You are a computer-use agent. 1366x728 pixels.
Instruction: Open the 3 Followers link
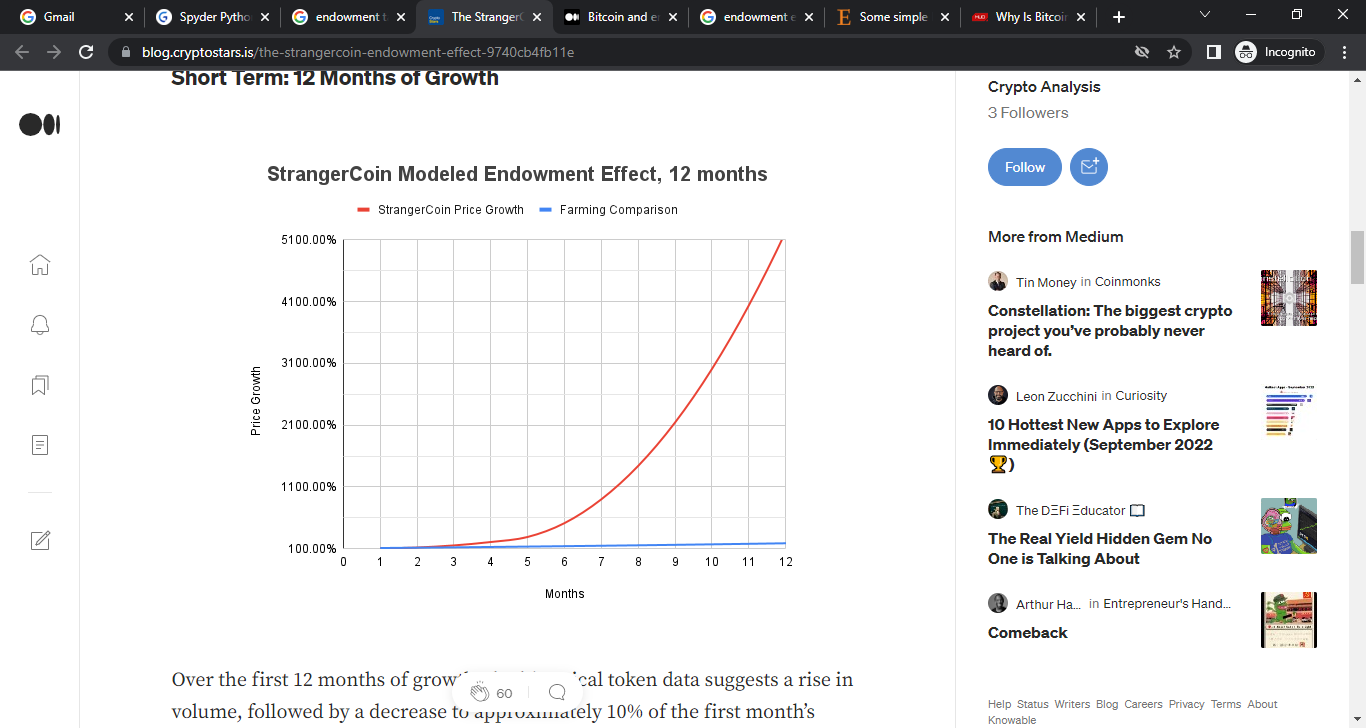click(x=1028, y=113)
